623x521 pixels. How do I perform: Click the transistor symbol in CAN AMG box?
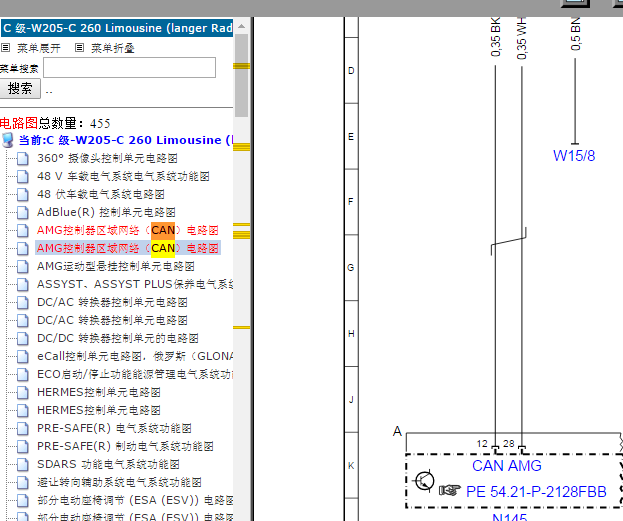(424, 480)
